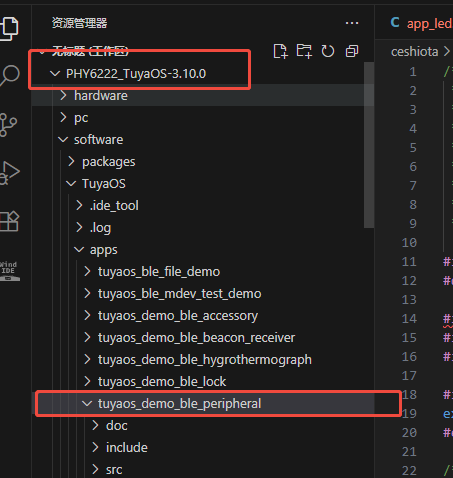453x478 pixels.
Task: Click the 资源管理器 panel title
Action: pos(79,23)
